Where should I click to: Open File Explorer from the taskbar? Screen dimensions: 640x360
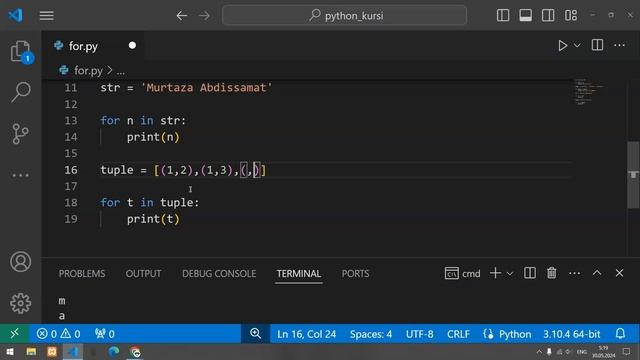pyautogui.click(x=31, y=352)
